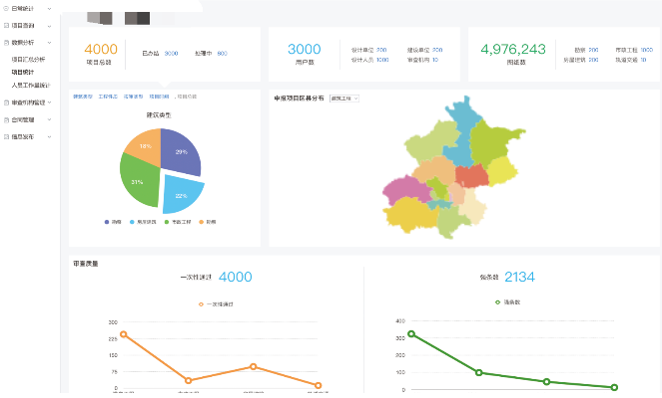Expand the 项目查询 sidebar chevron
Image resolution: width=662 pixels, height=398 pixels.
[49, 26]
